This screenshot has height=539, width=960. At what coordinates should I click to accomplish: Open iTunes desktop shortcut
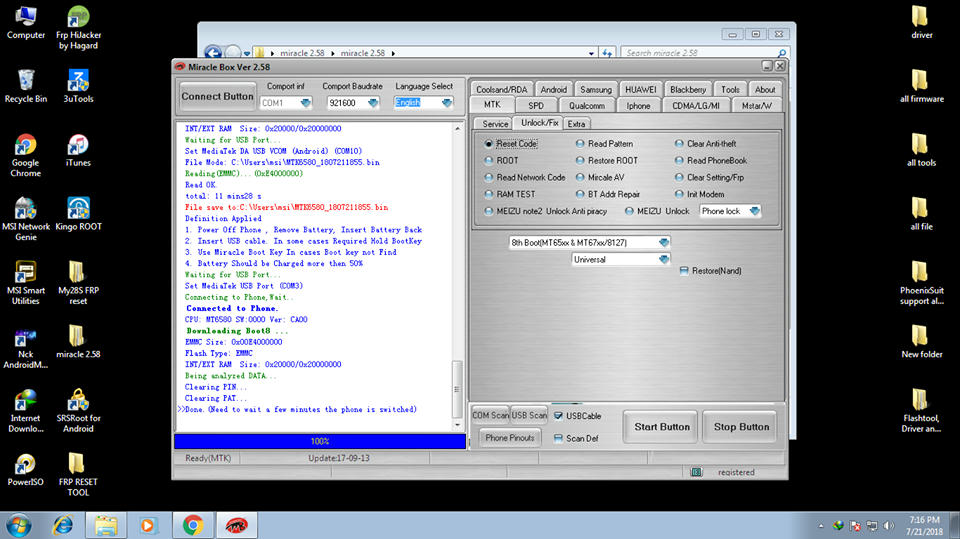coord(78,151)
